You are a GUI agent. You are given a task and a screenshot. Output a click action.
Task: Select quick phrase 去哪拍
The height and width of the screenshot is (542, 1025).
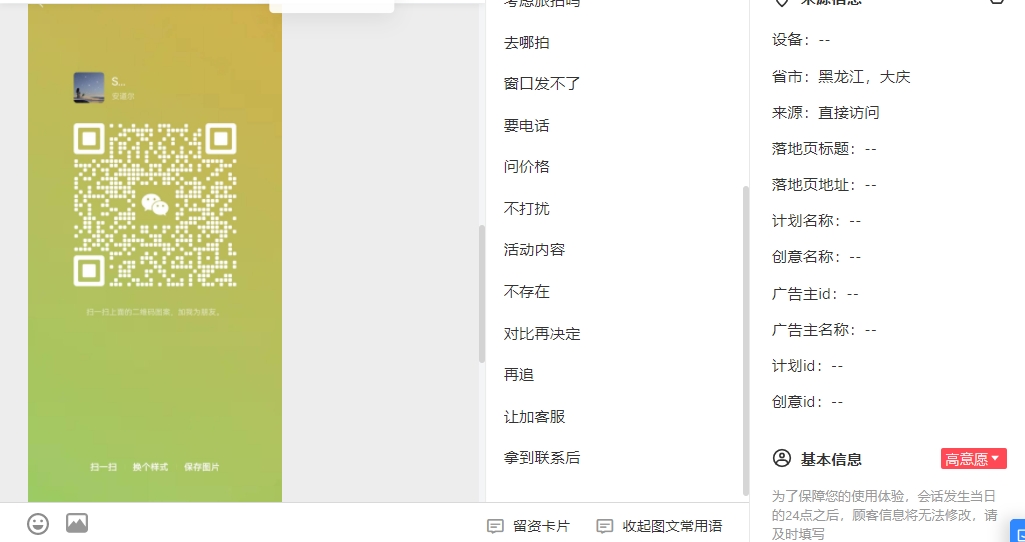(x=526, y=43)
